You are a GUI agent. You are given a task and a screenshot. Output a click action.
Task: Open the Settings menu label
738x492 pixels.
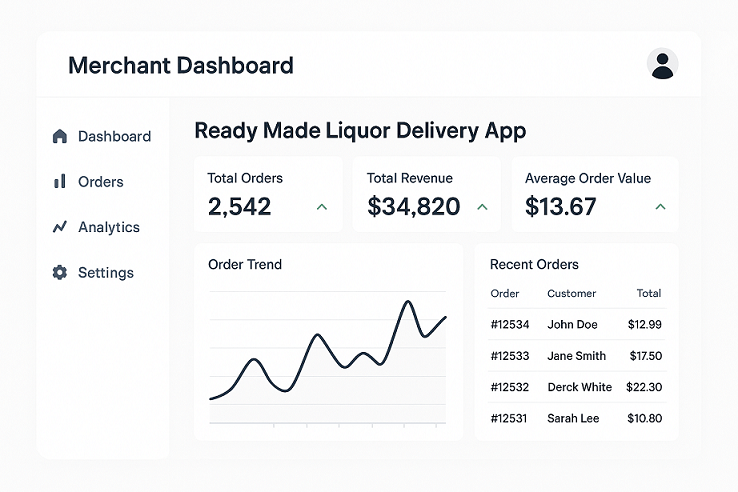point(105,272)
